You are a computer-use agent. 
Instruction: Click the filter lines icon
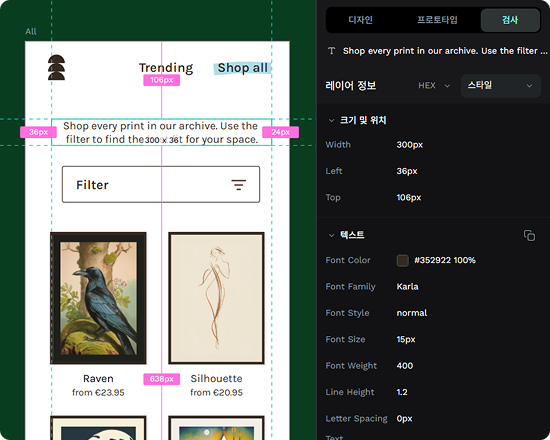(239, 185)
